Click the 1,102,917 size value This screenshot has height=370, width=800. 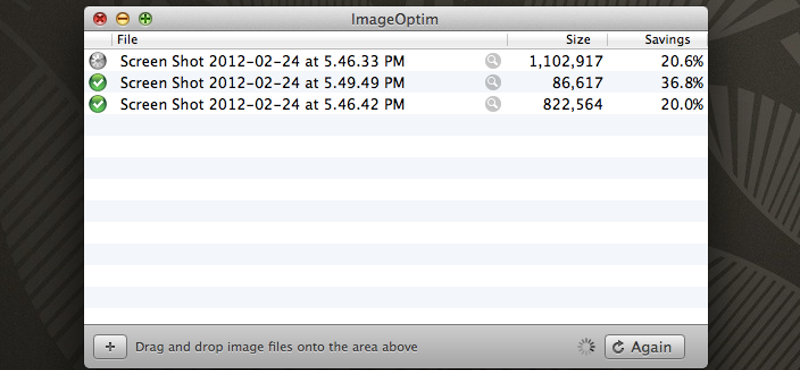point(566,61)
